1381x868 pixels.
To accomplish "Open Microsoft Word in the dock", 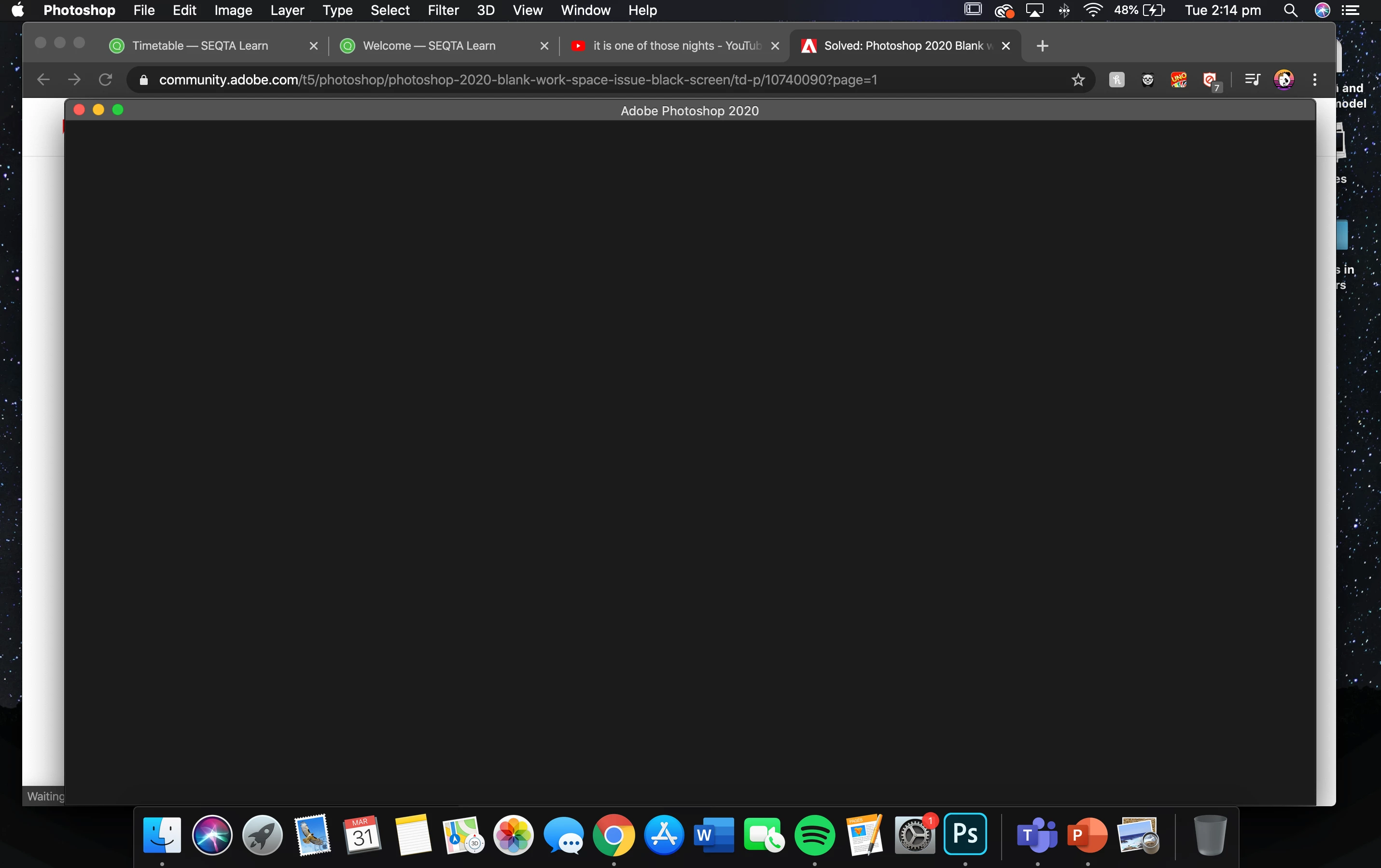I will point(713,835).
